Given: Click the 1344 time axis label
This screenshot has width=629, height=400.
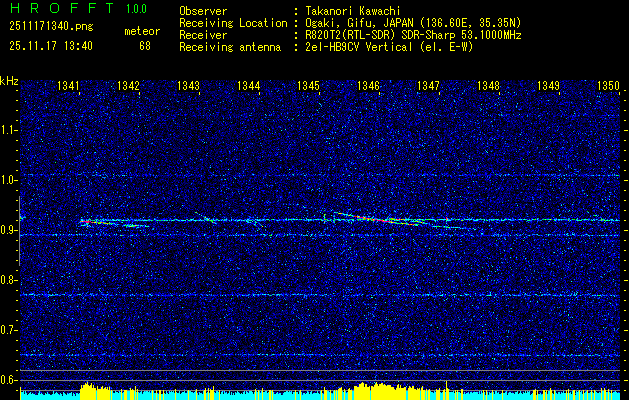Looking at the screenshot, I should [248, 86].
